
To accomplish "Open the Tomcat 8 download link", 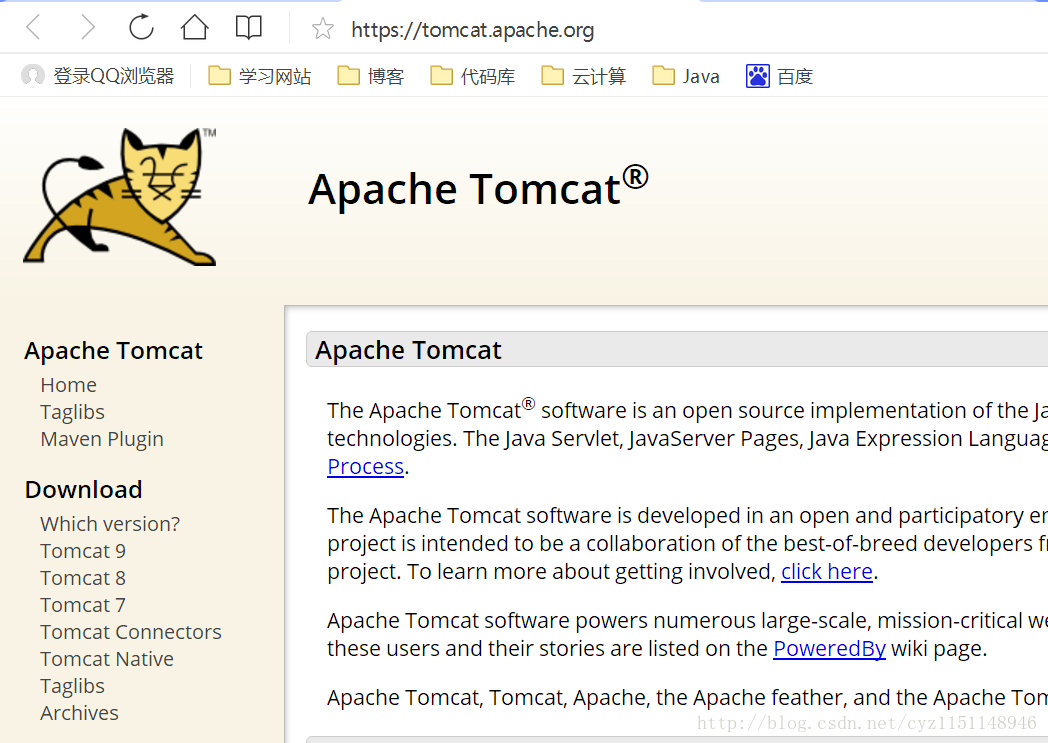I will tap(83, 578).
